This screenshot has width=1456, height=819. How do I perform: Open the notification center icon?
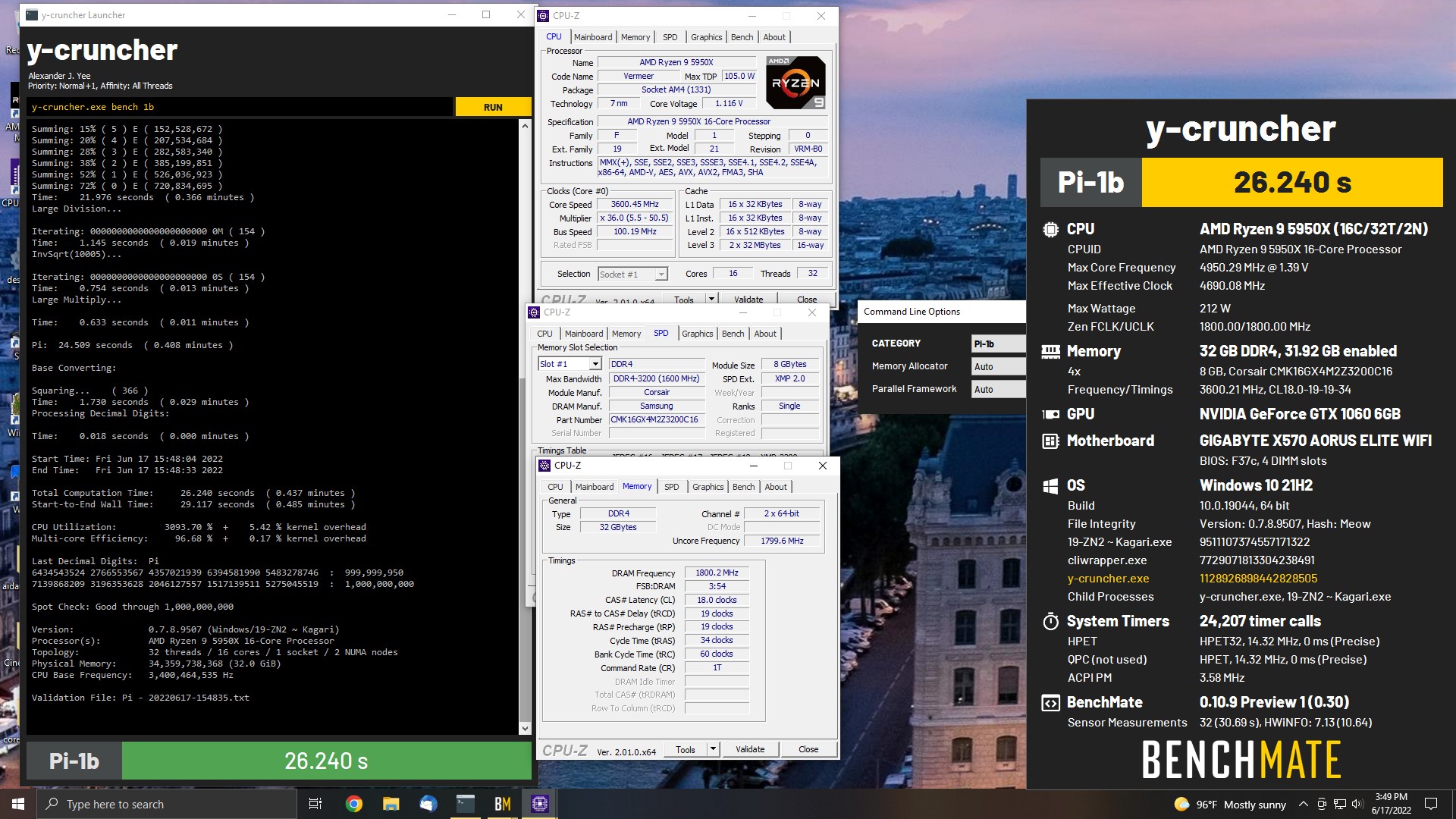1431,804
